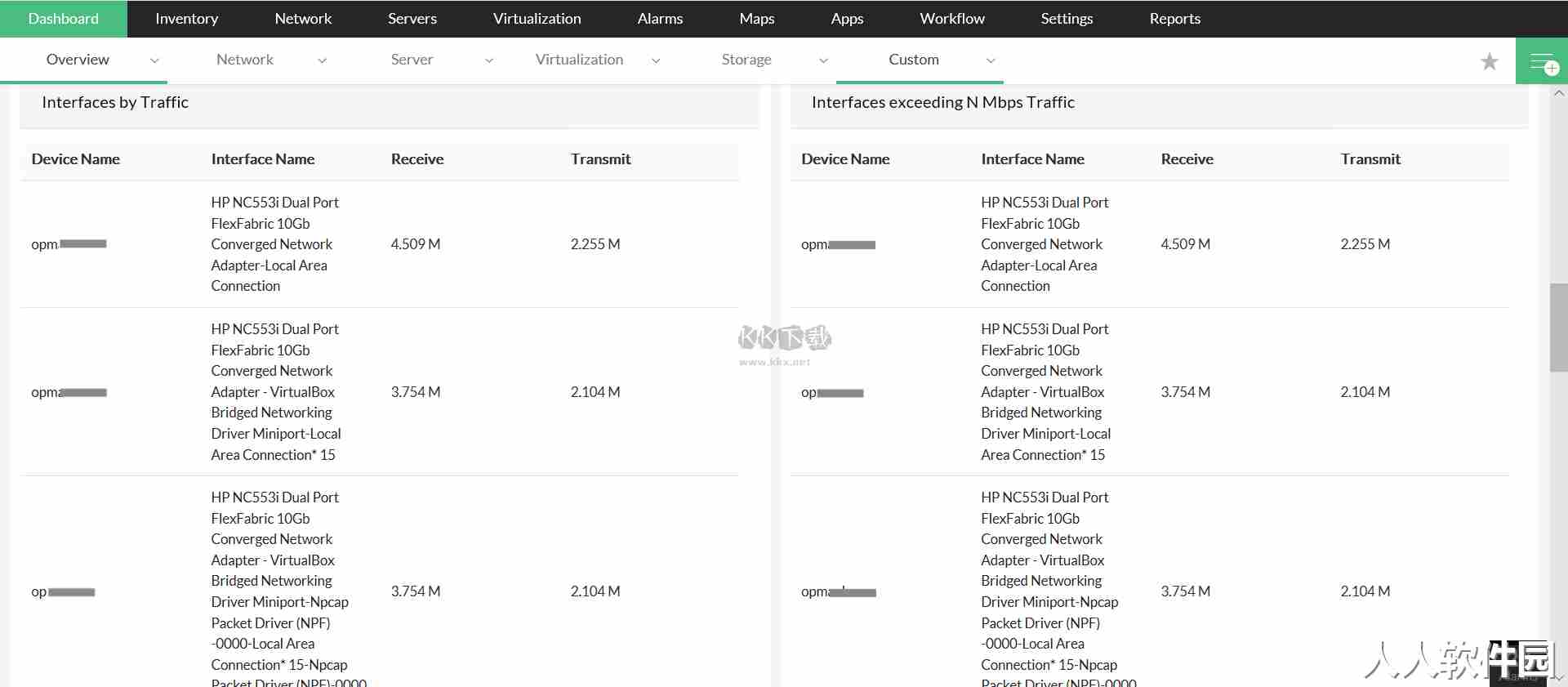This screenshot has width=1568, height=687.
Task: Expand the Network sub-tab dropdown chevron
Action: coord(322,60)
